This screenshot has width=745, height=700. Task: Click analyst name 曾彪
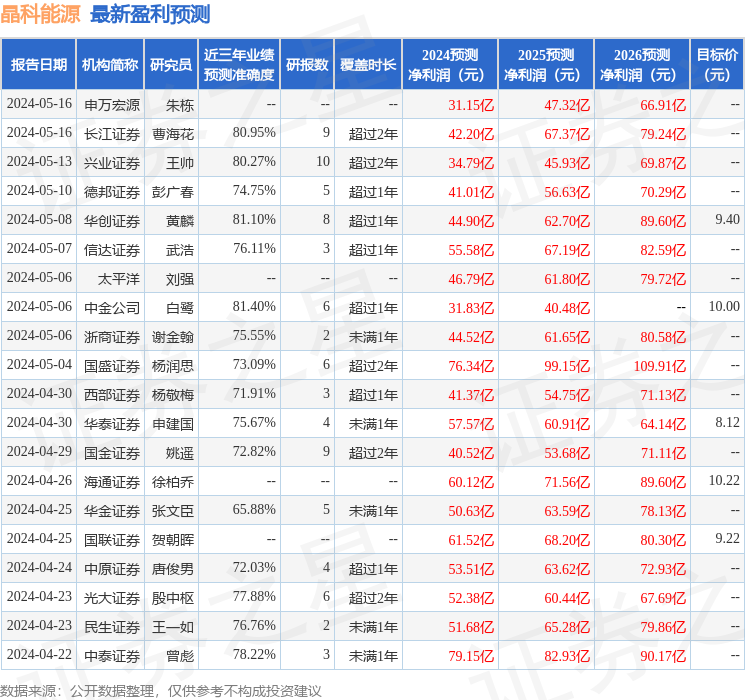(x=180, y=656)
